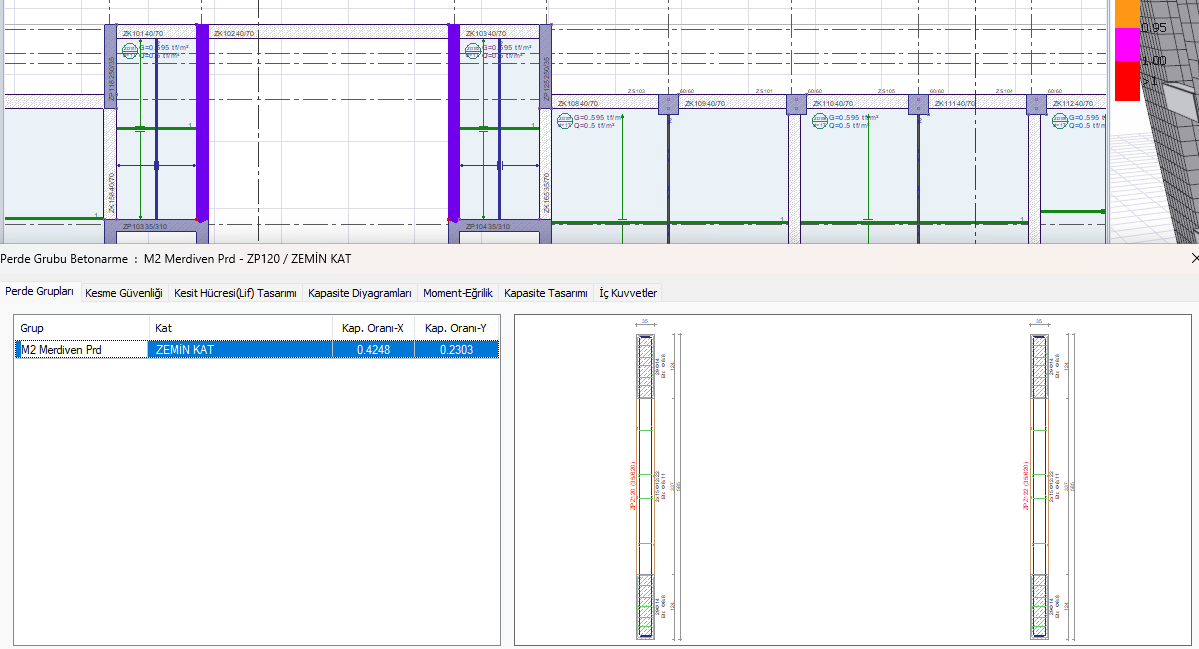This screenshot has height=649, width=1199.
Task: Select the slab load symbol under ZK110
Action: click(x=820, y=121)
